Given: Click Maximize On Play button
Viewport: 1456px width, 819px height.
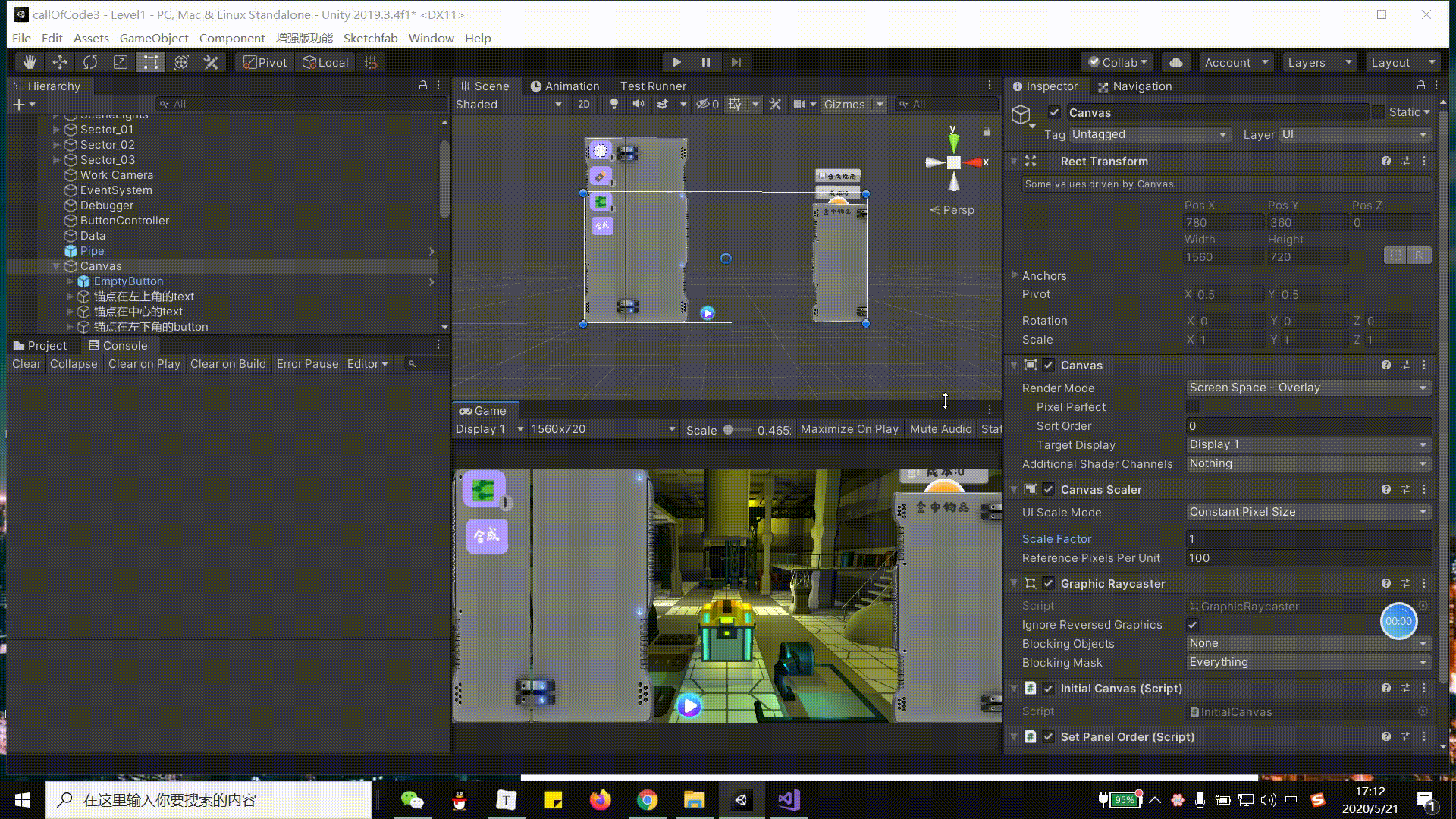Looking at the screenshot, I should 849,429.
